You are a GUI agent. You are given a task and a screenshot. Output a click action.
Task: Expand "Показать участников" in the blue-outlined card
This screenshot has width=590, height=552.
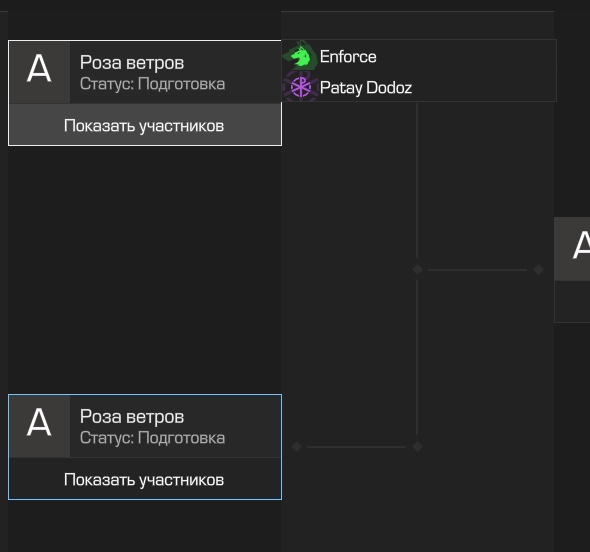(x=145, y=479)
